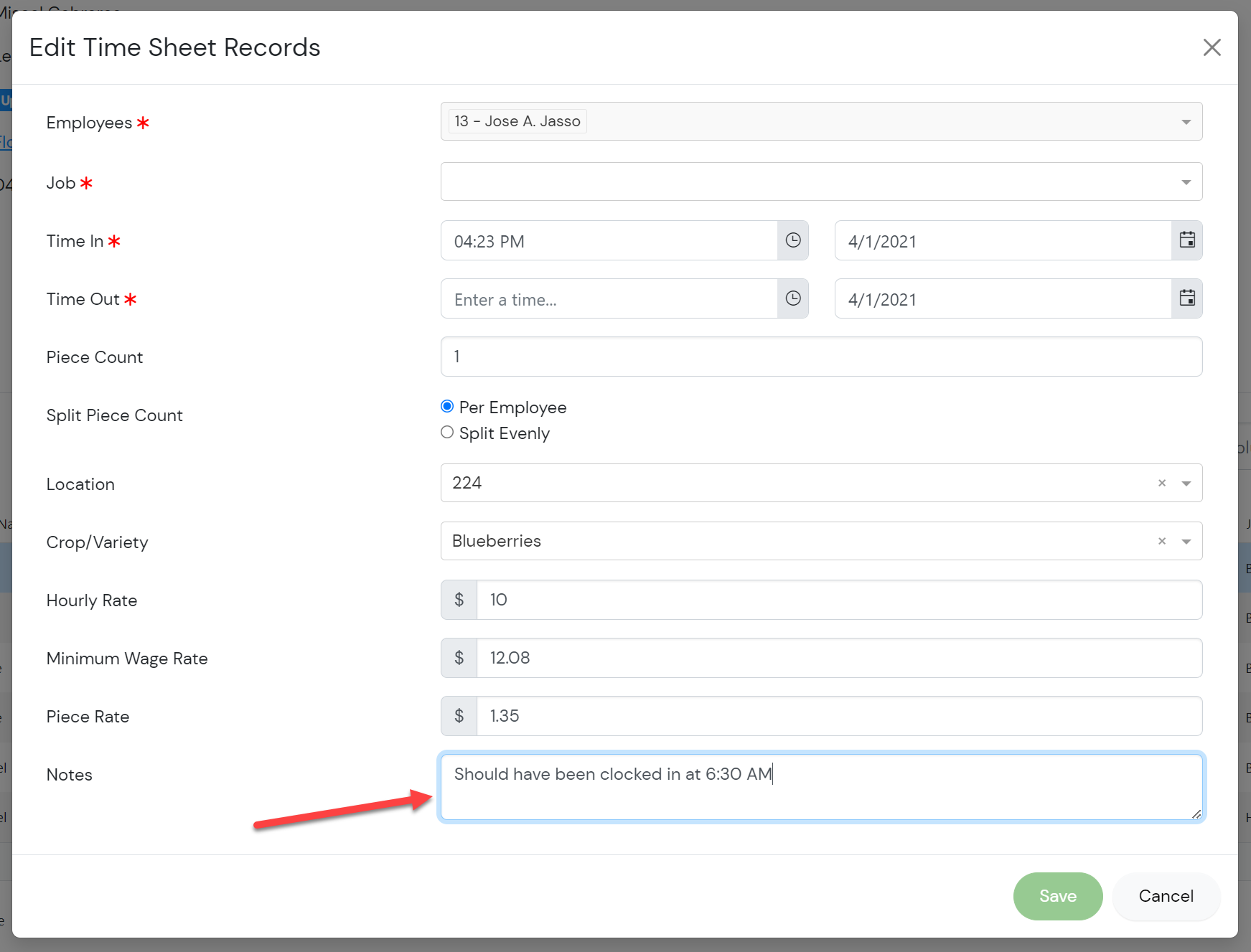Expand the Crop/Variety dropdown arrow
1251x952 pixels.
(x=1186, y=542)
